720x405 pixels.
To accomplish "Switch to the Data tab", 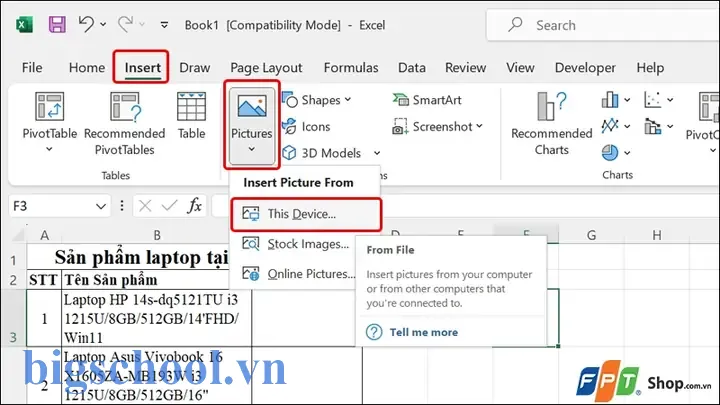I will [x=412, y=68].
